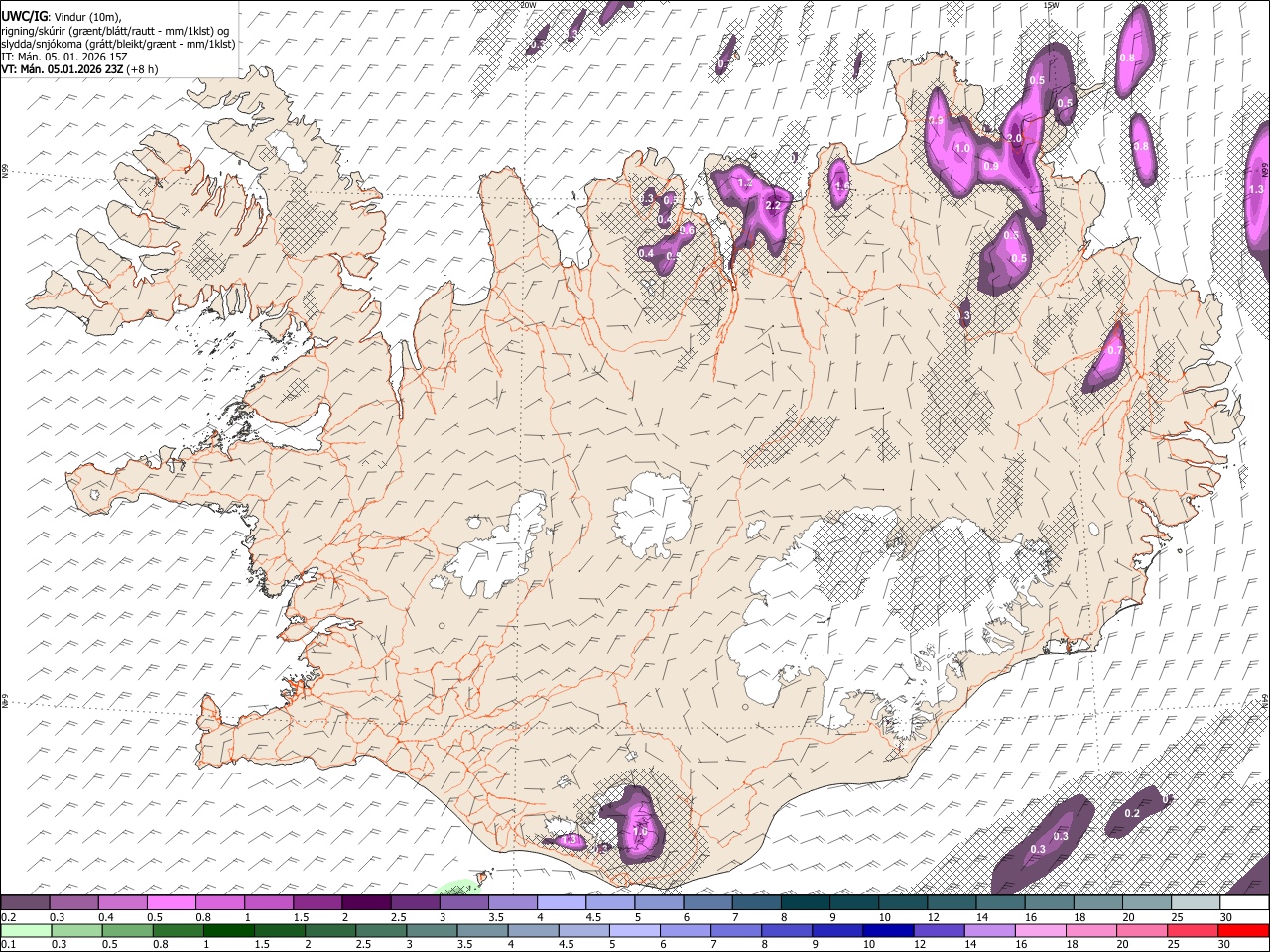Select the 'VT: Mán. 05.01.2026 23Z (+8 h)' line
This screenshot has width=1270, height=952.
pyautogui.click(x=79, y=69)
